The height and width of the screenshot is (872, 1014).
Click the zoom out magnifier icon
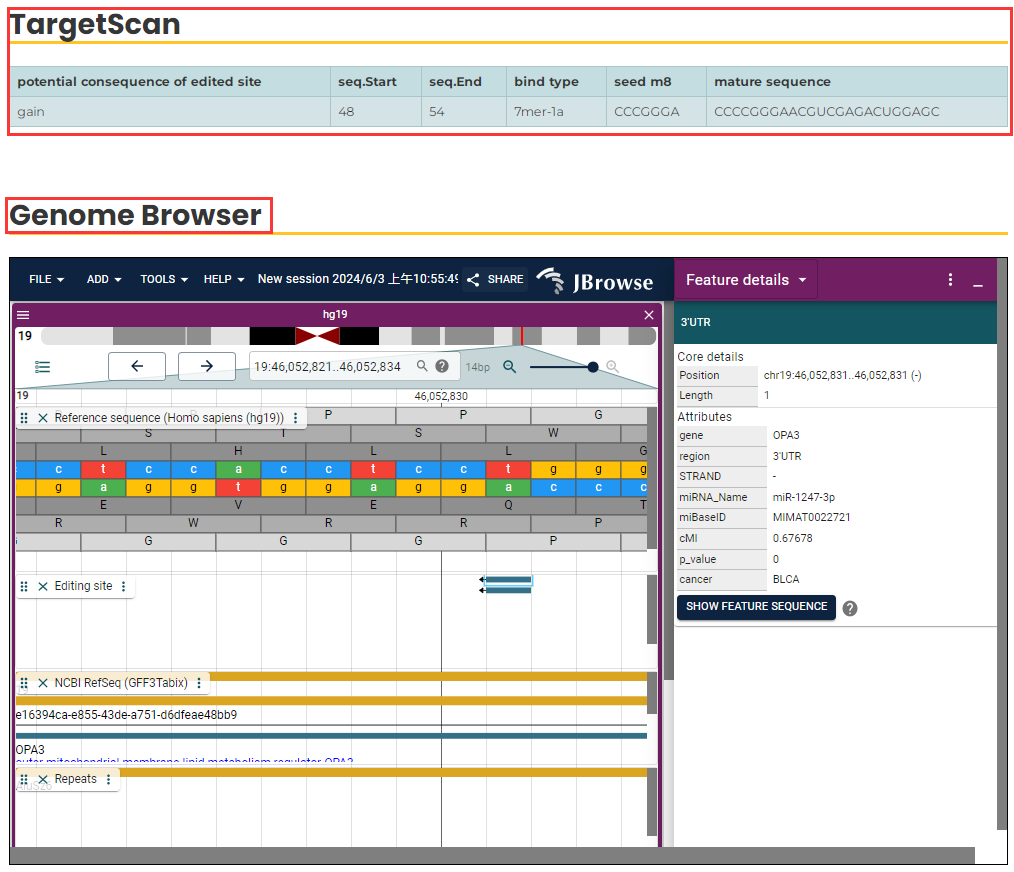point(510,367)
